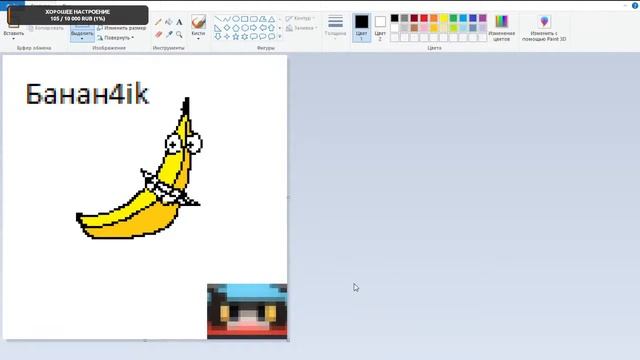
Task: Click the Банан4ik text on canvas
Action: [87, 94]
